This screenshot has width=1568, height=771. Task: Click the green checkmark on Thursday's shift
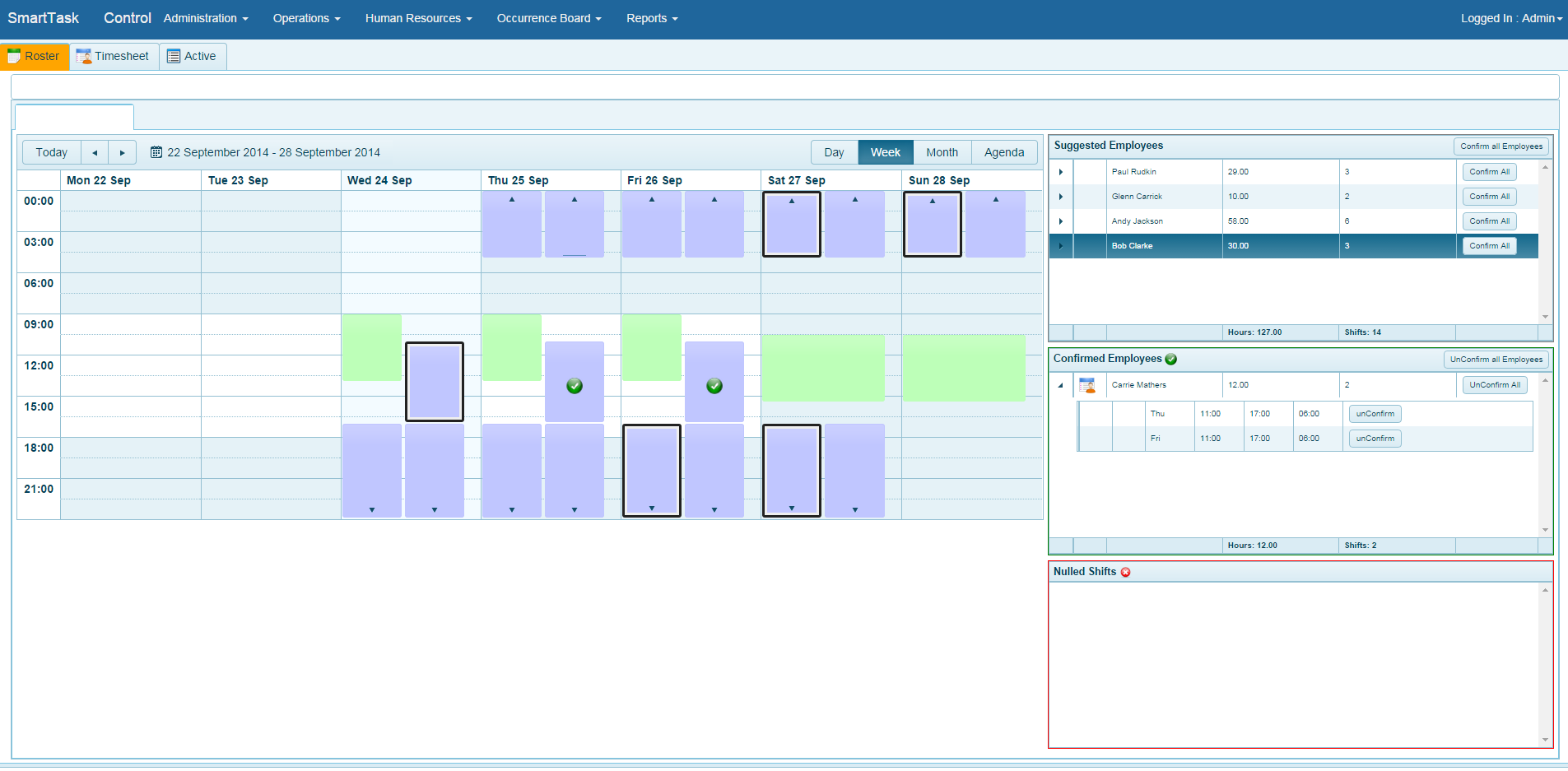coord(575,386)
